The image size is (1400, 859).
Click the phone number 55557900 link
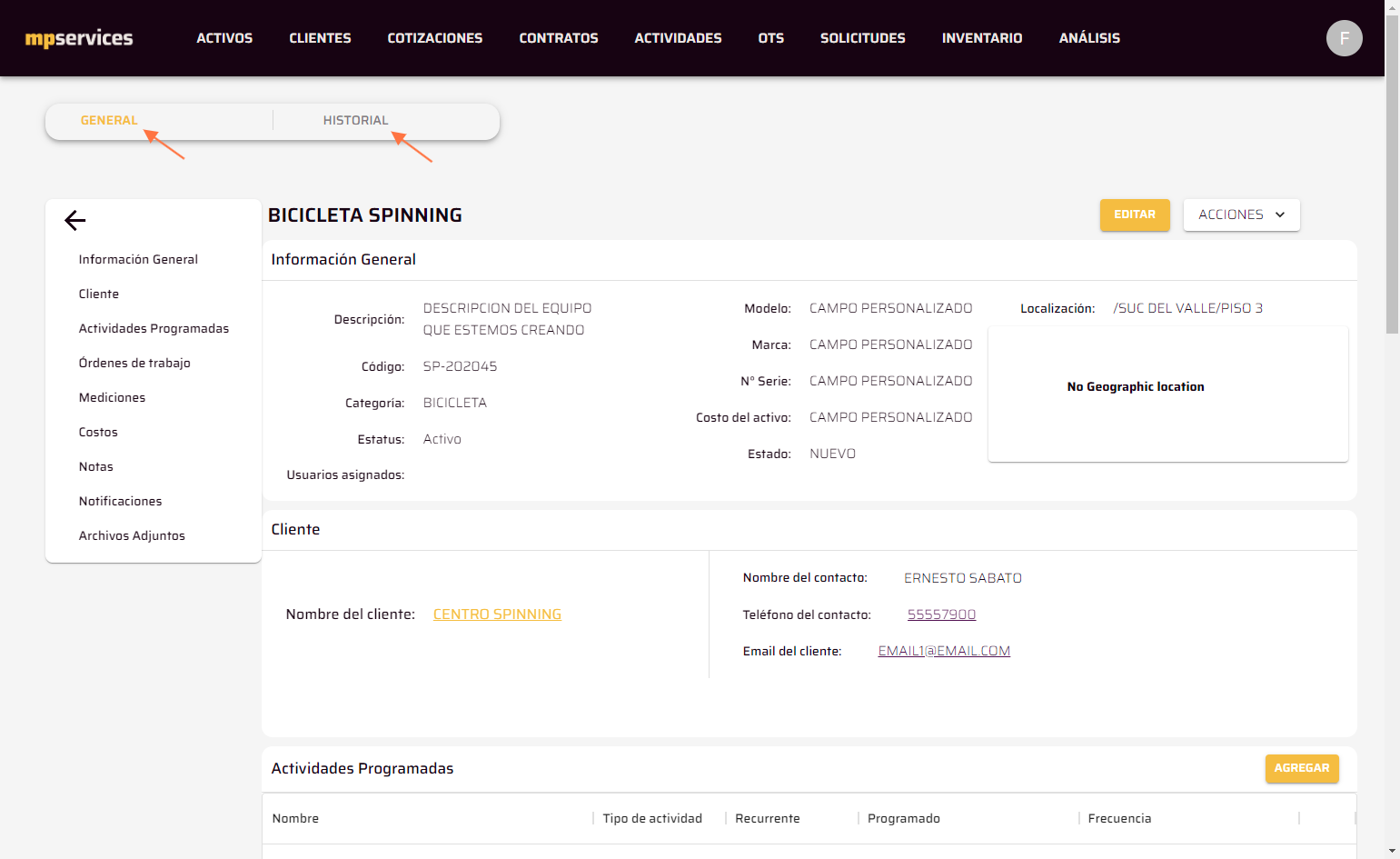click(941, 614)
